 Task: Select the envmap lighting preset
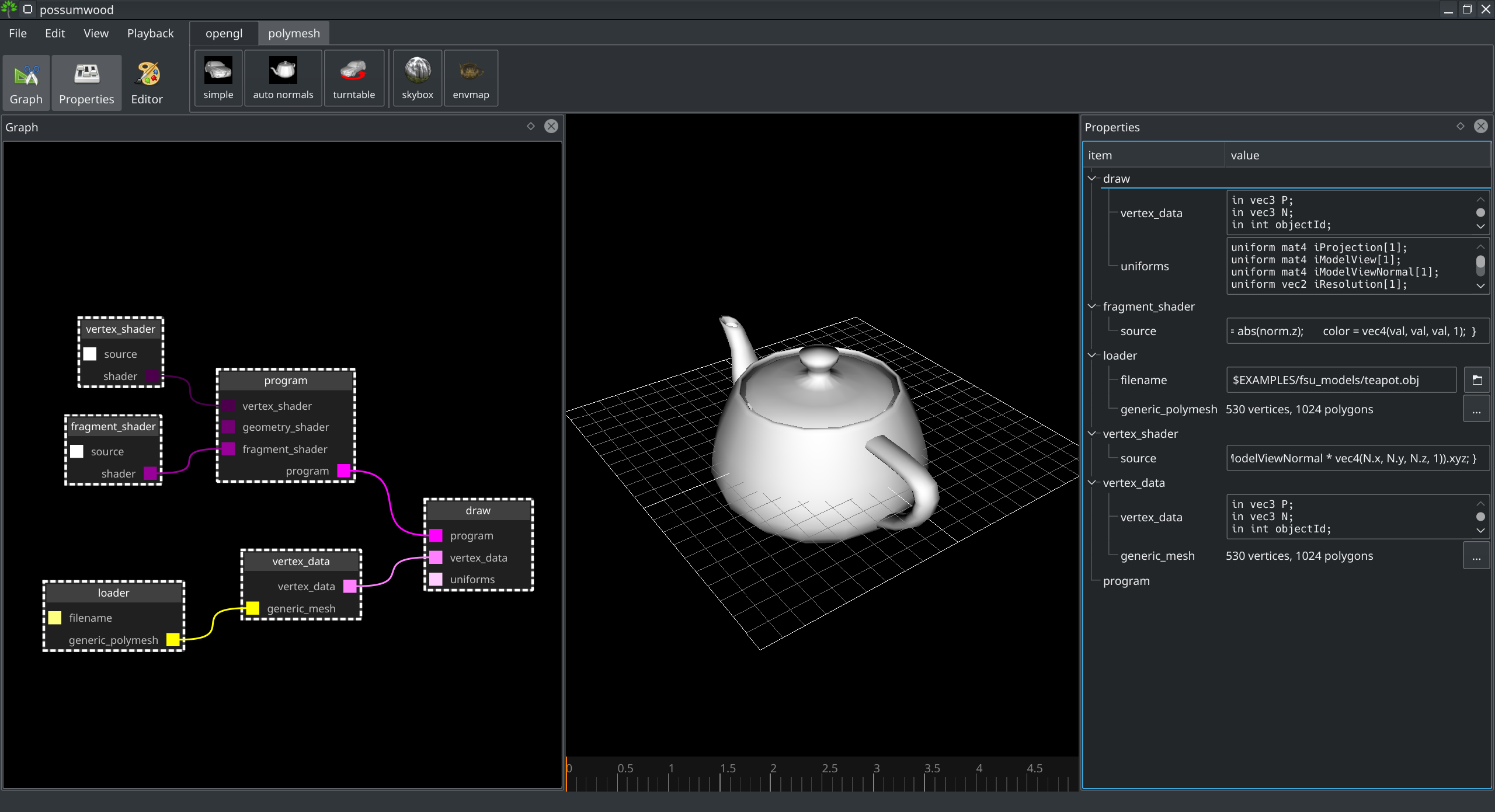pos(471,79)
